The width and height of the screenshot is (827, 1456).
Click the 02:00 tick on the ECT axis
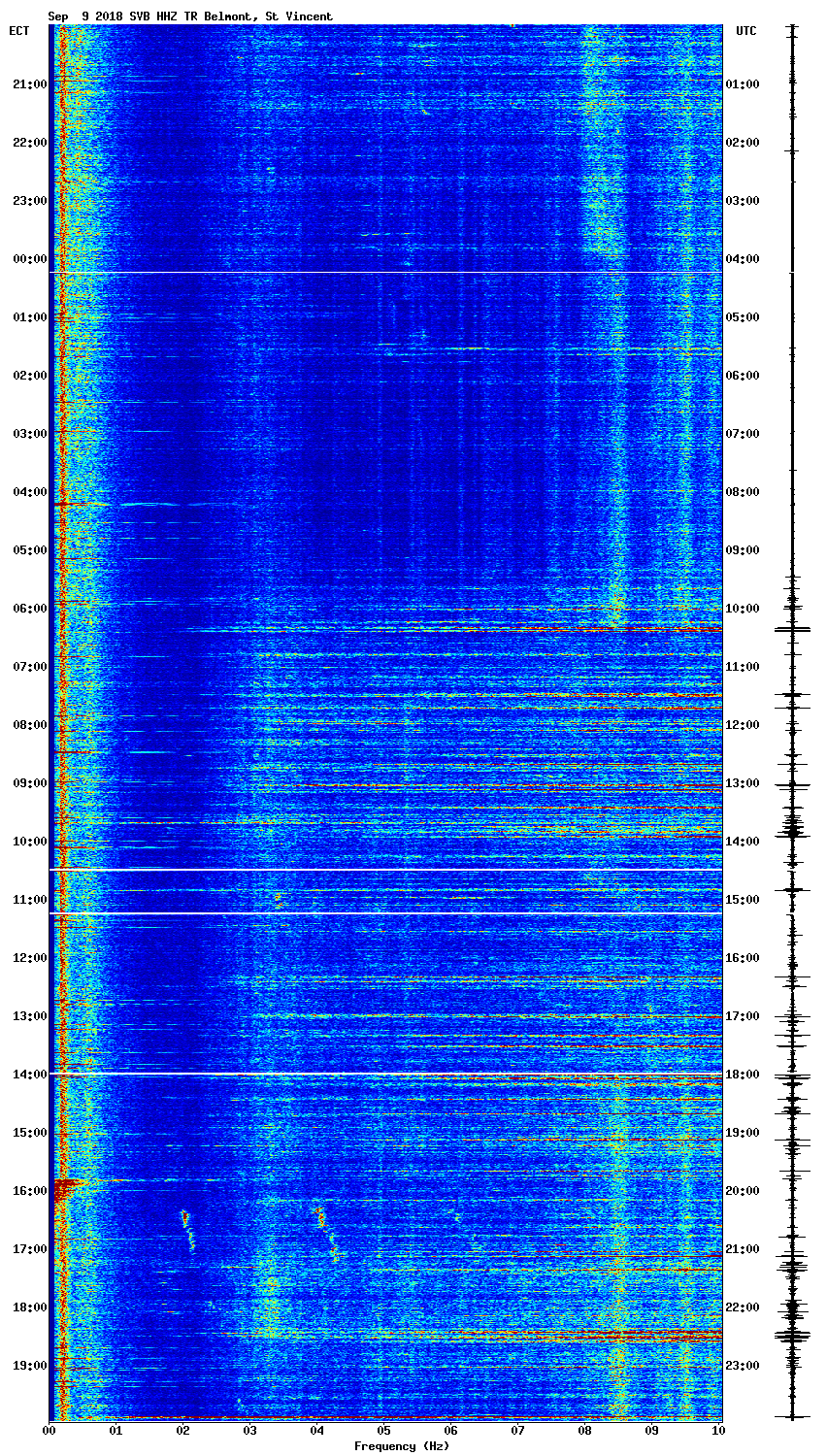point(28,376)
